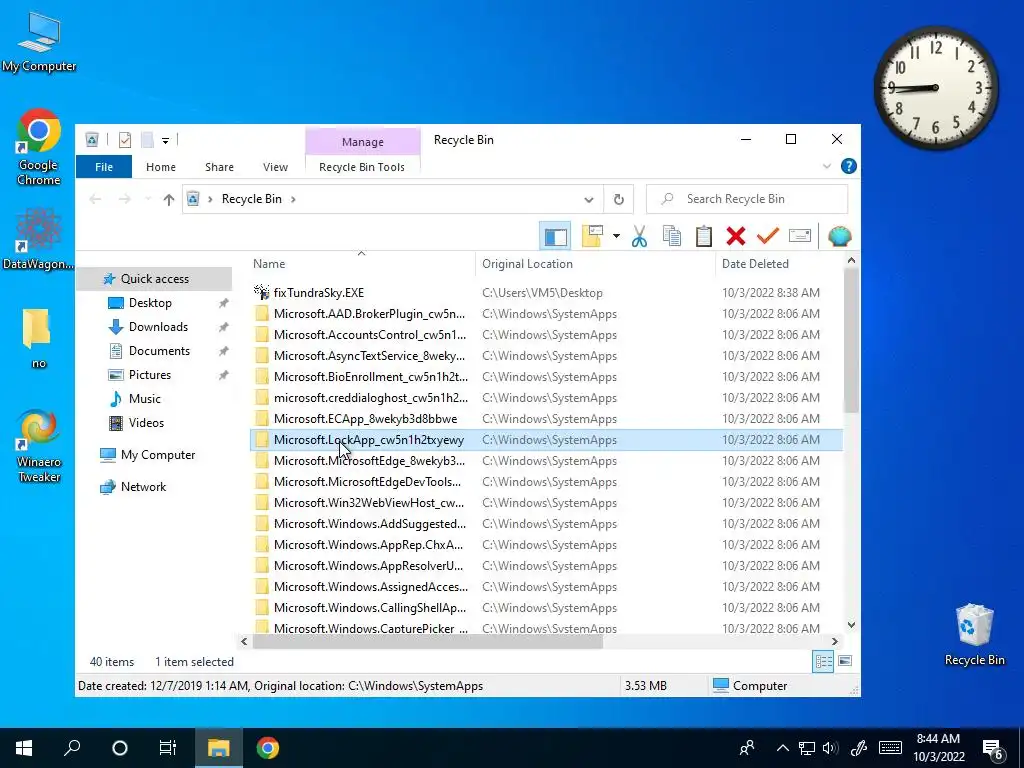Click the folder options toolbar icon
This screenshot has height=768, width=1024.
[592, 236]
